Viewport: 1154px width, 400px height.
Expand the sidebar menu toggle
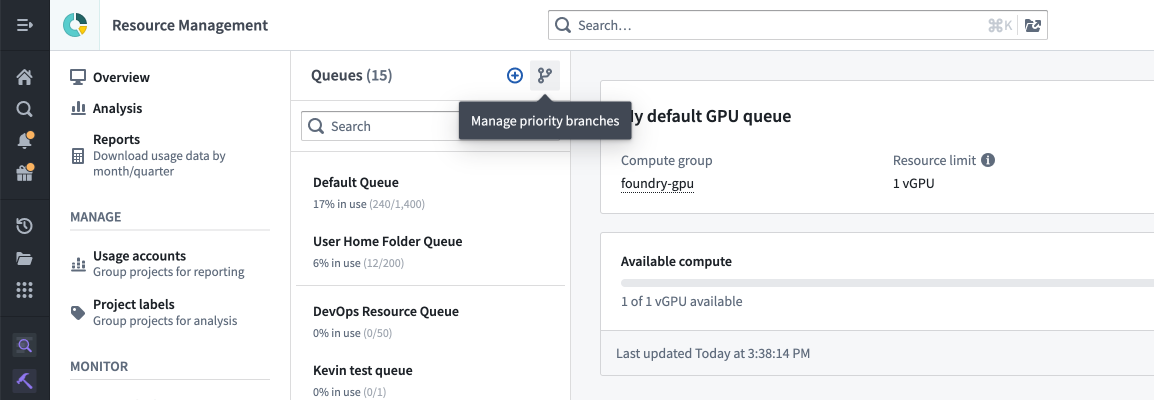tap(24, 25)
